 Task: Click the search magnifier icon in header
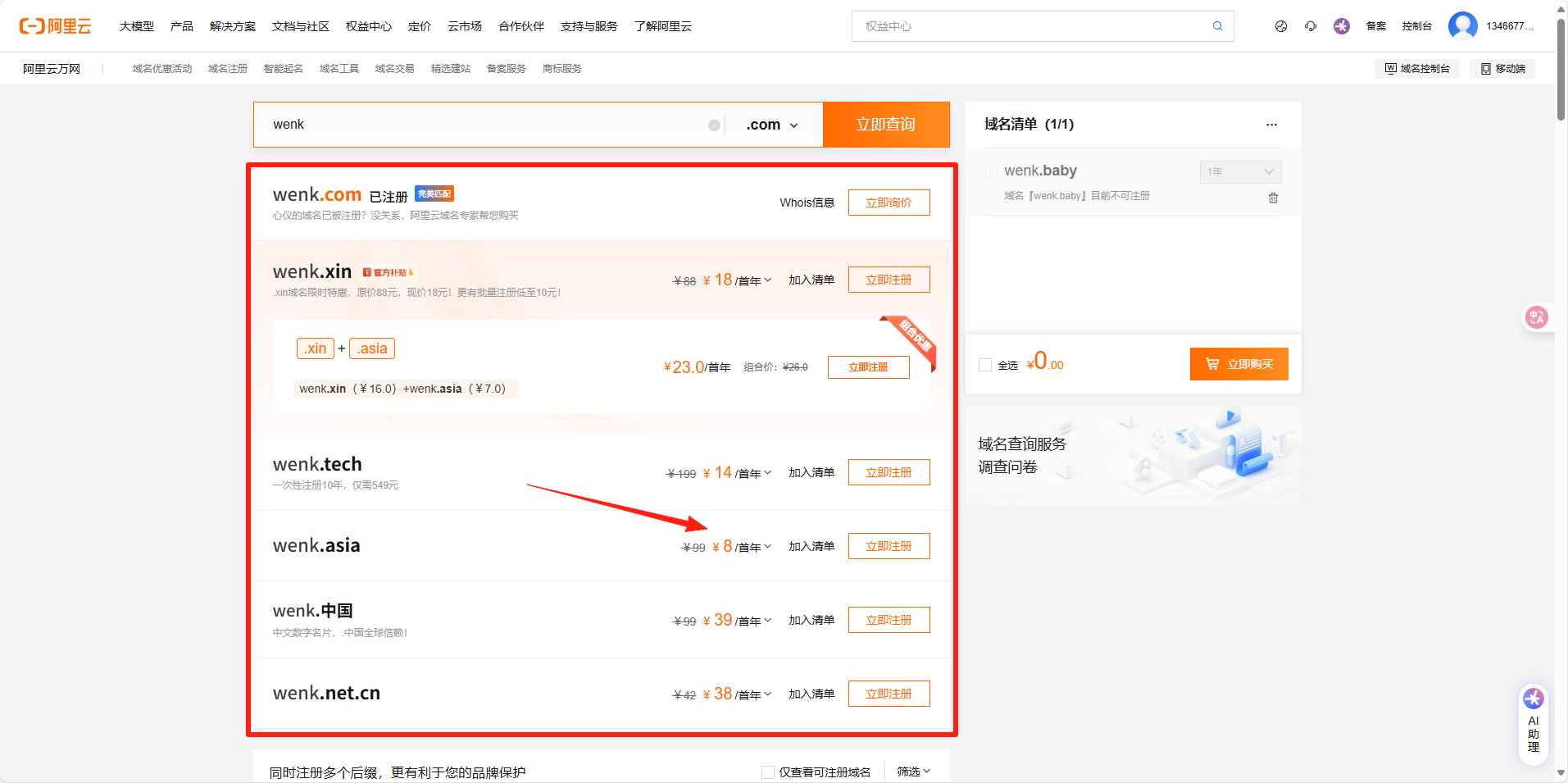[1218, 26]
